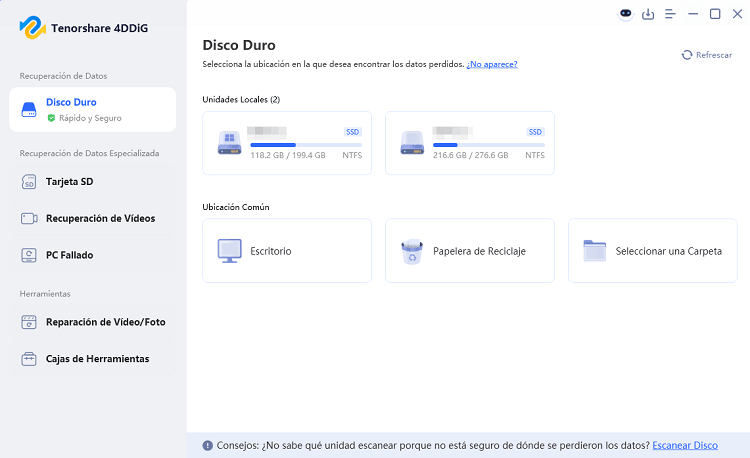Image resolution: width=750 pixels, height=458 pixels.
Task: Choose Seleccionar una Carpeta folder option
Action: (652, 251)
